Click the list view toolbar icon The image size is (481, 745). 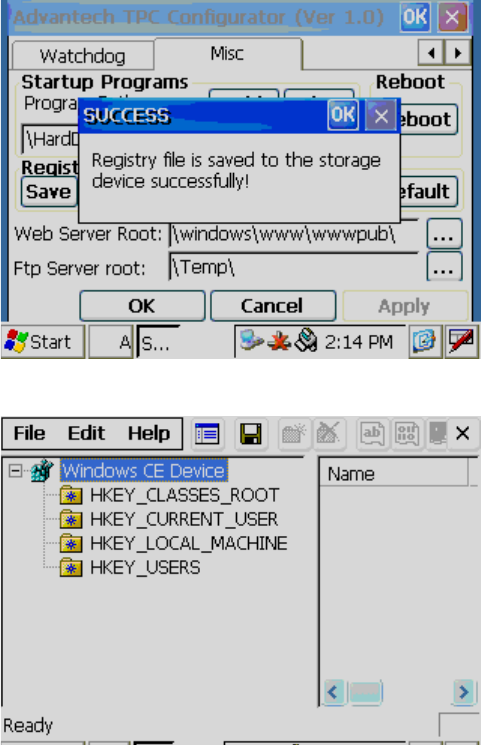pos(207,434)
